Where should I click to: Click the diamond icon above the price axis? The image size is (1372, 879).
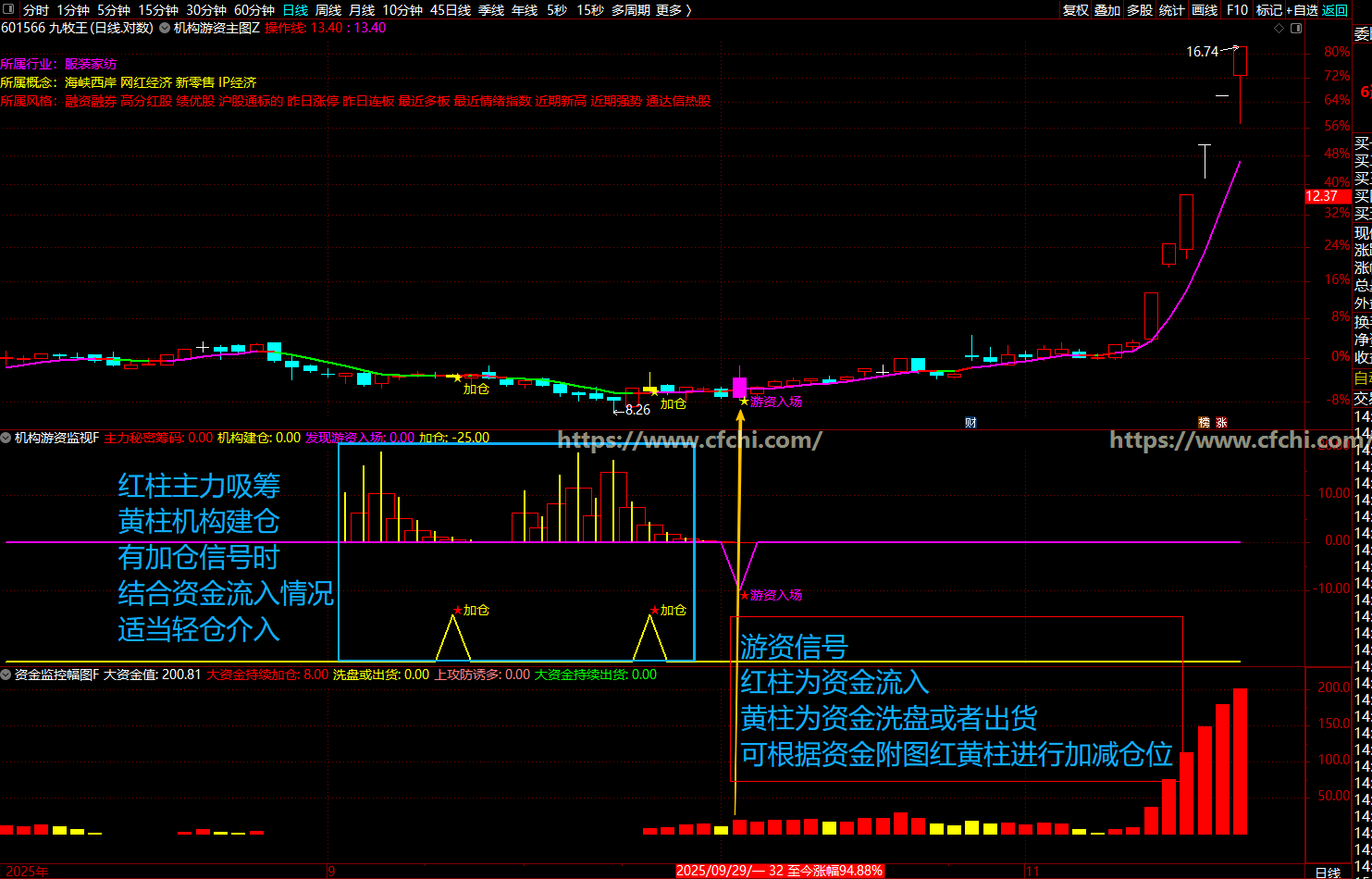[x=1279, y=28]
